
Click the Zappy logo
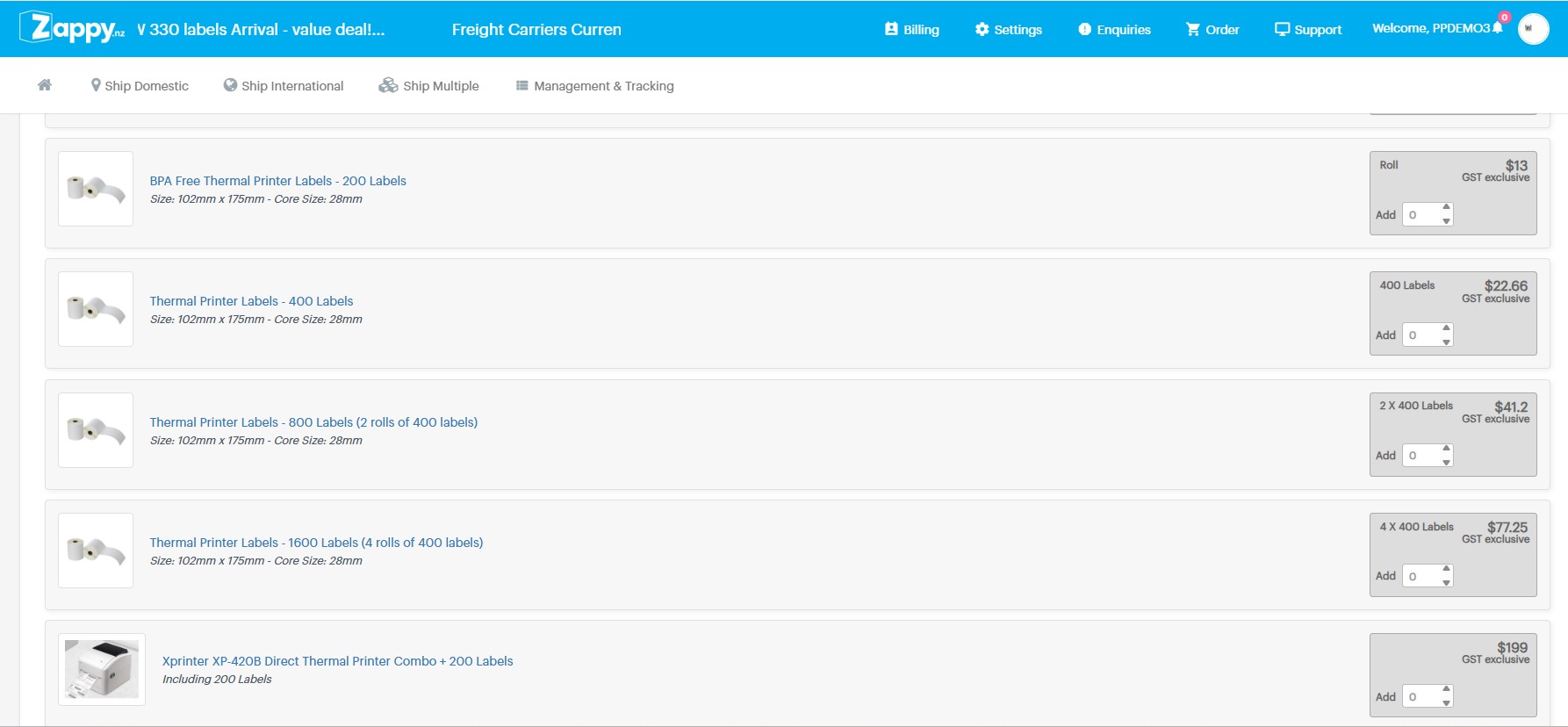coord(72,28)
